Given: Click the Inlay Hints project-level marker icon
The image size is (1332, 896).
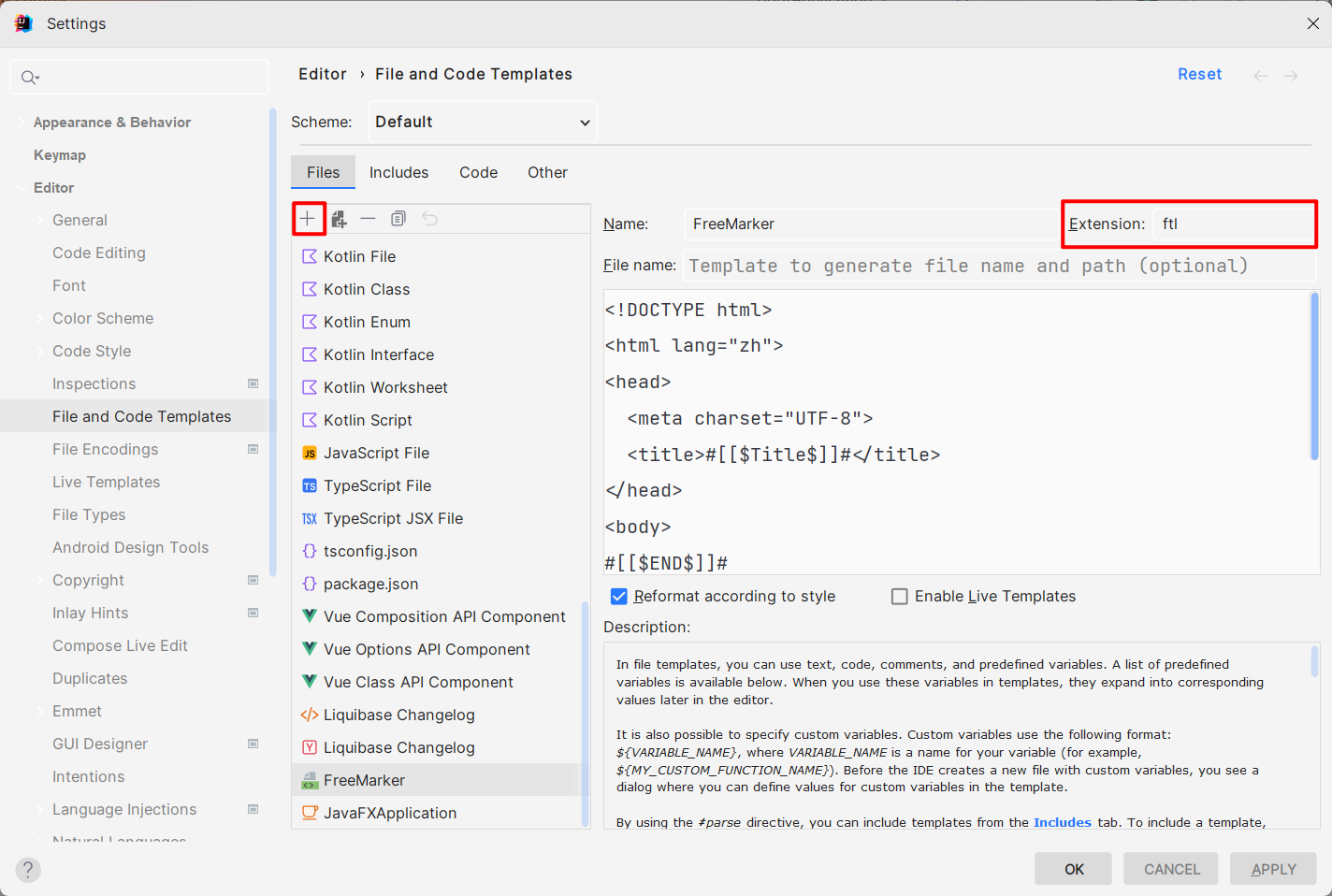Looking at the screenshot, I should (253, 613).
